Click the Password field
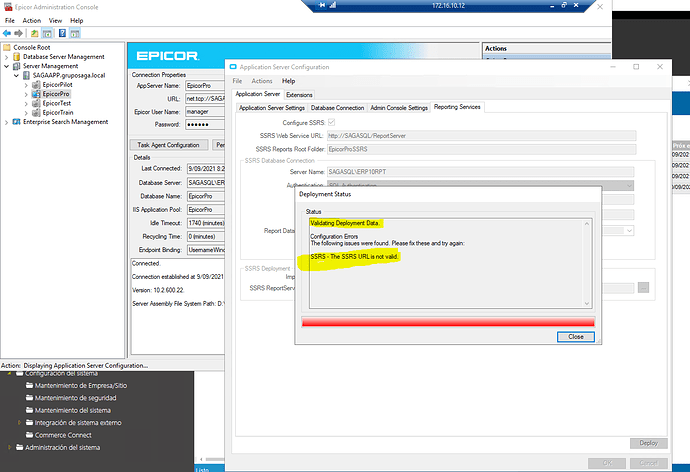Screen dimensions: 690x472 pos(205,124)
